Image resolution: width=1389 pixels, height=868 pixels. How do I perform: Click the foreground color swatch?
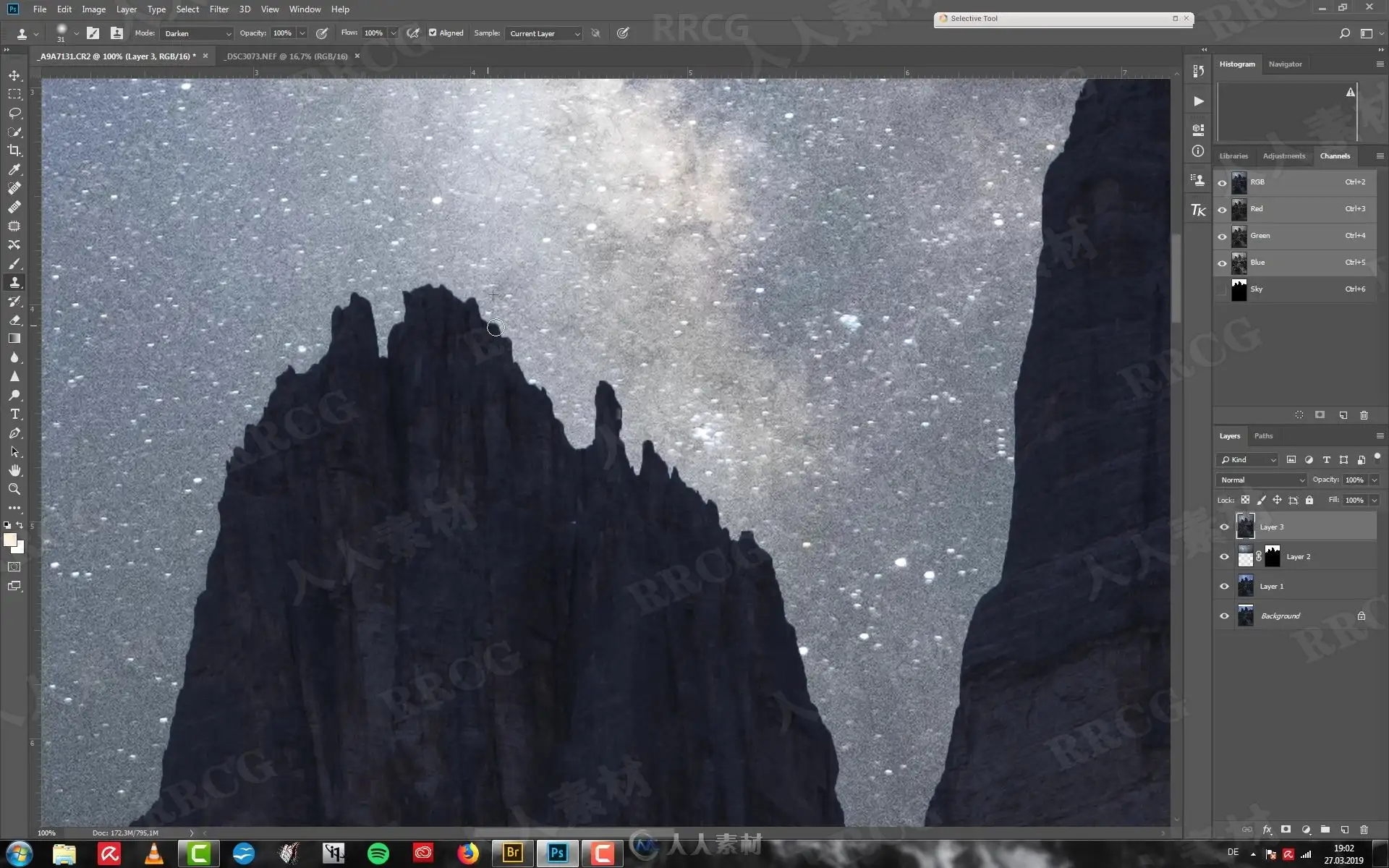pos(9,540)
